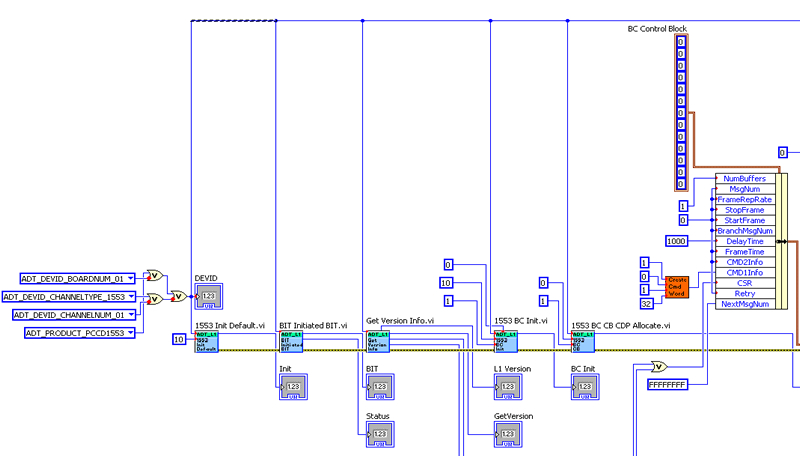Select the GetVersion indicator terminal
The width and height of the screenshot is (800, 456).
tap(507, 434)
